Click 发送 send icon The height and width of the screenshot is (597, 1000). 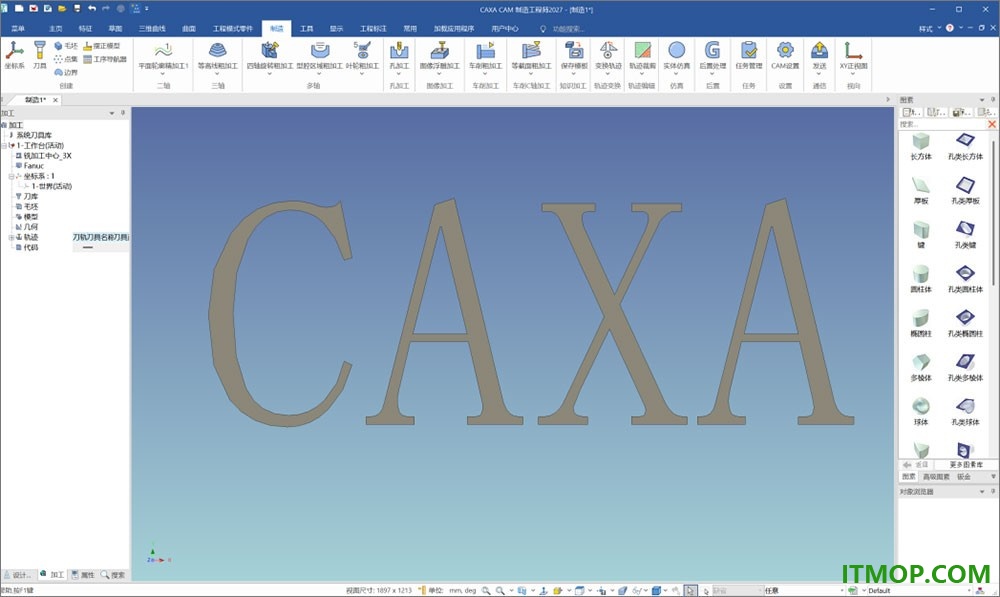tap(820, 55)
